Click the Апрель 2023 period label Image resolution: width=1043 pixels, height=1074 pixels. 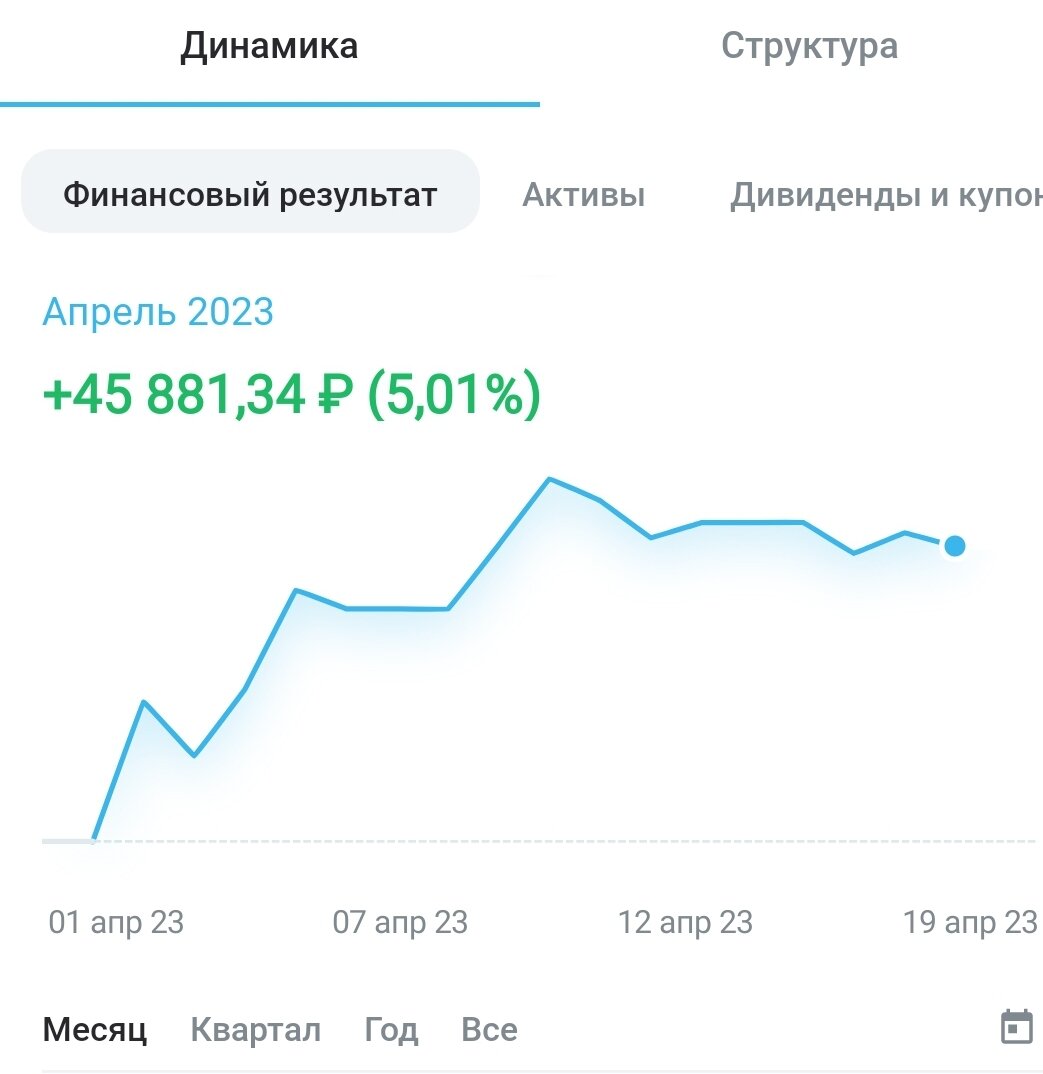(x=157, y=312)
